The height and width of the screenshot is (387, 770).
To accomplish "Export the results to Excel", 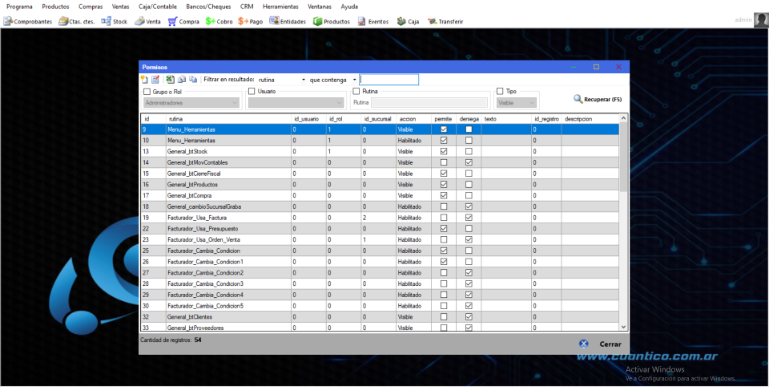I will tap(170, 80).
